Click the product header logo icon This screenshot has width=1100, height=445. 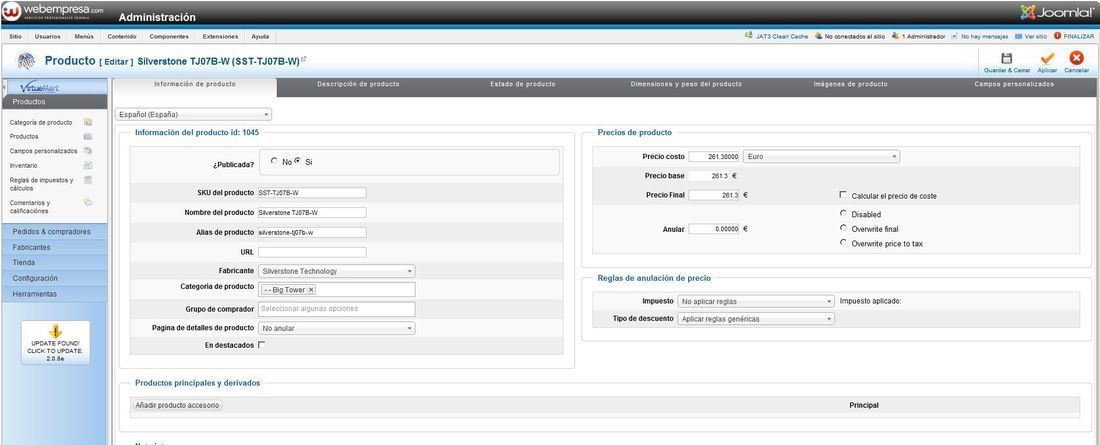click(x=26, y=61)
